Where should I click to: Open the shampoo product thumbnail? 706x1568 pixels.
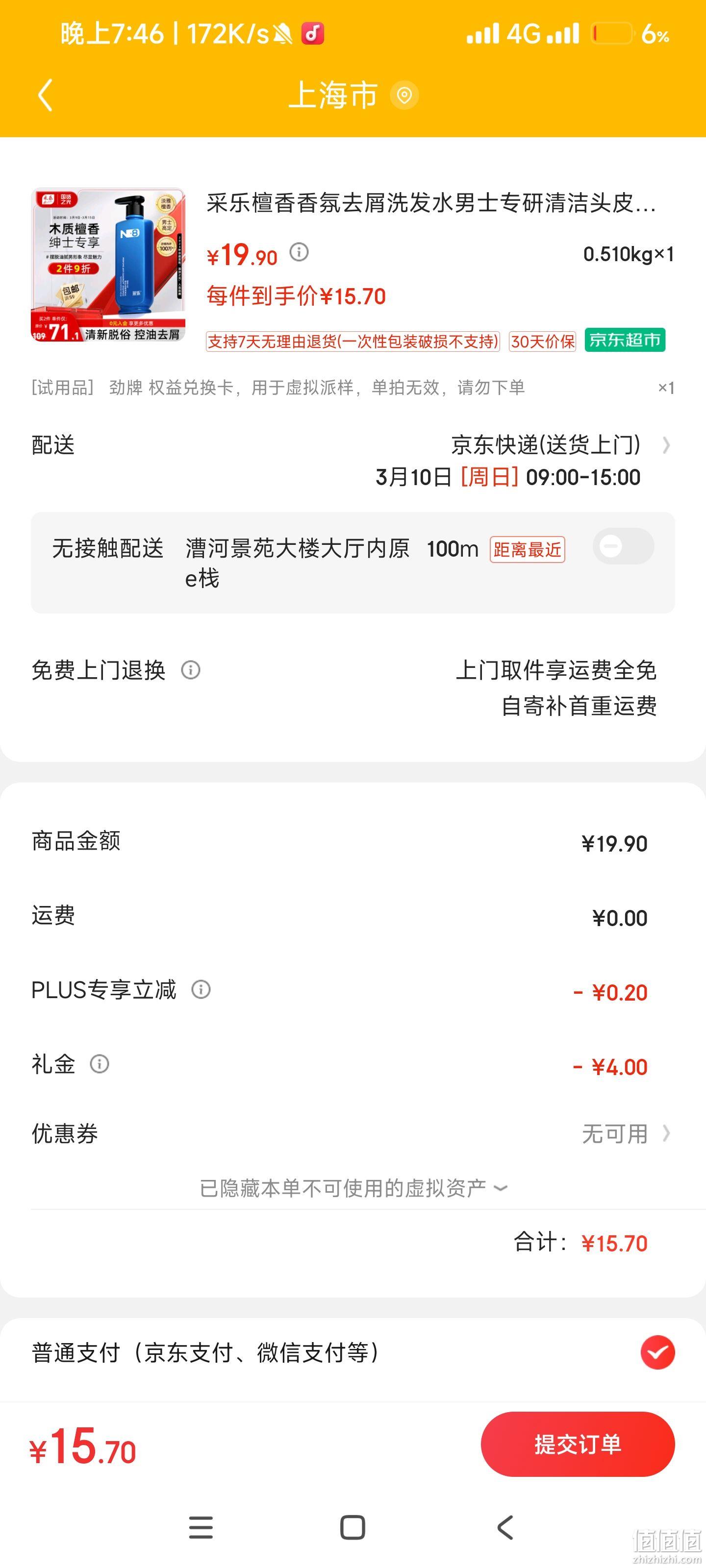point(108,265)
